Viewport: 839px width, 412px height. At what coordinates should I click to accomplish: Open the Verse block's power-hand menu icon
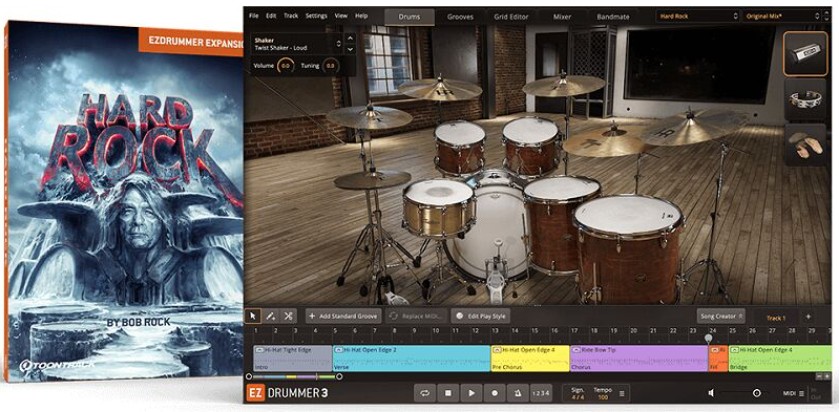(x=339, y=350)
